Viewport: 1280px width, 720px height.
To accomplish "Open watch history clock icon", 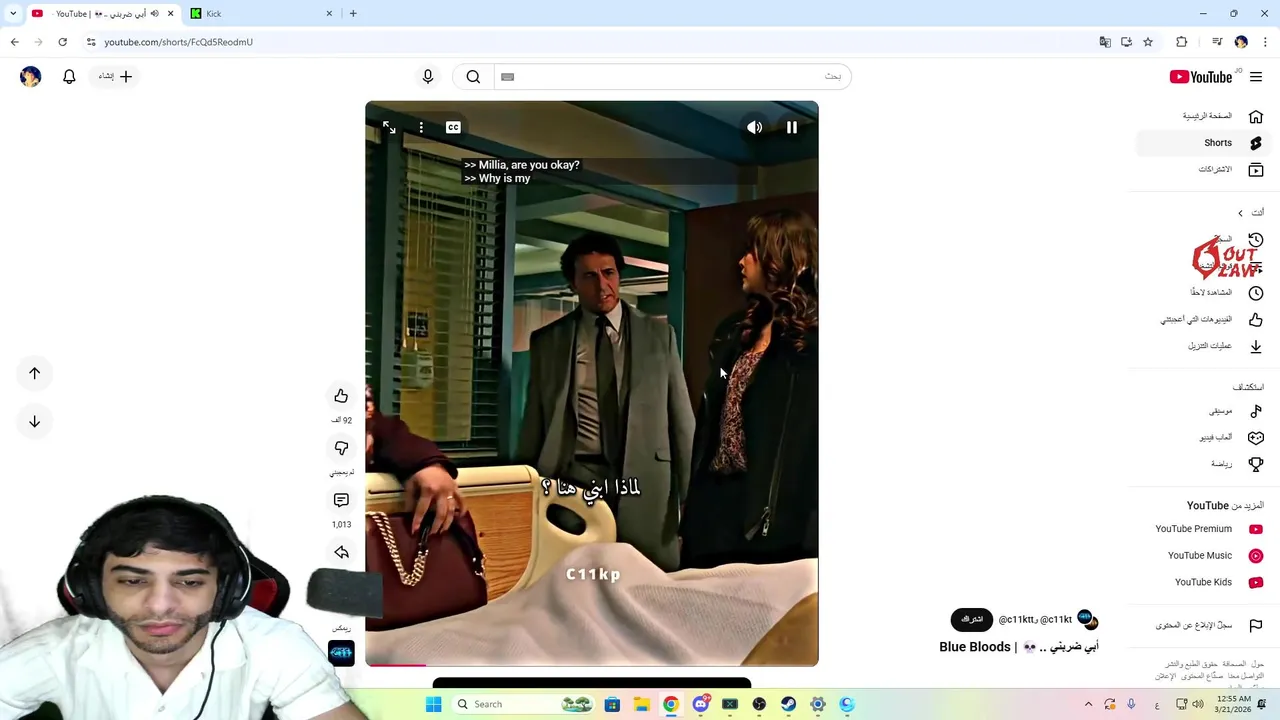I will pos(1256,240).
